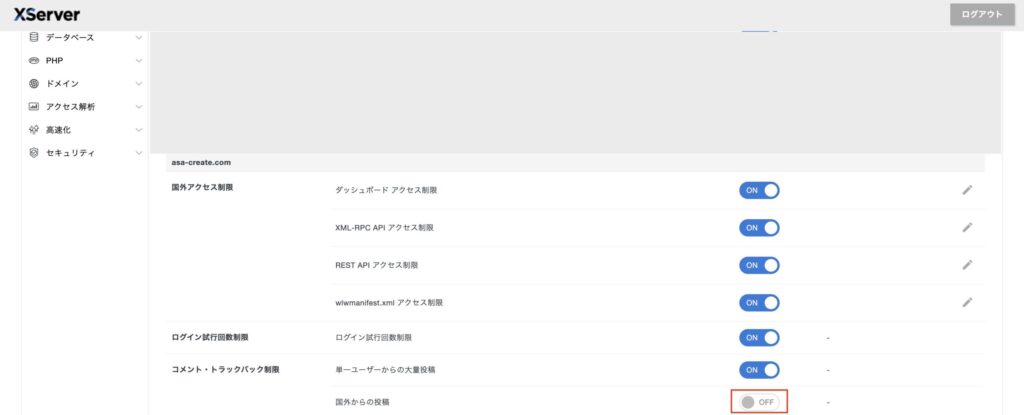The height and width of the screenshot is (415, 1024).
Task: Click the access analysis chart icon
Action: [x=34, y=107]
